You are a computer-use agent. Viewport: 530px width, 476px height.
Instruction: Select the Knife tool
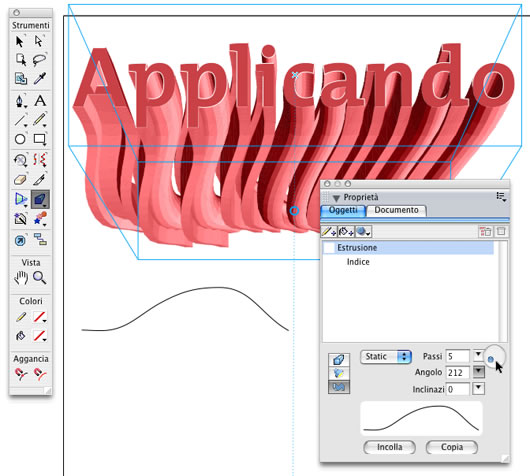coord(40,180)
